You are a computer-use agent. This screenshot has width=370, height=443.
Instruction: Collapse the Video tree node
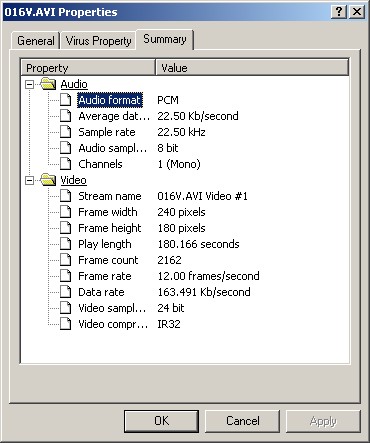coord(30,180)
